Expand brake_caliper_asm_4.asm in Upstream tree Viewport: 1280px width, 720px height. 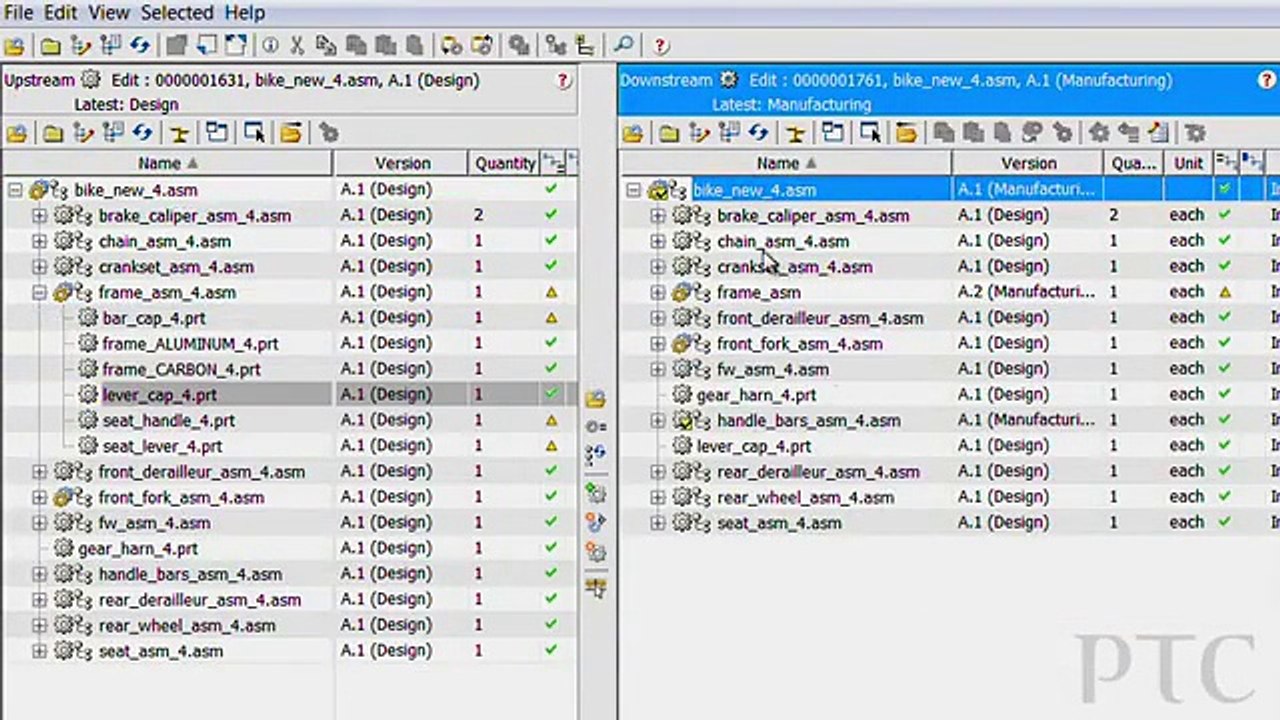click(x=39, y=216)
